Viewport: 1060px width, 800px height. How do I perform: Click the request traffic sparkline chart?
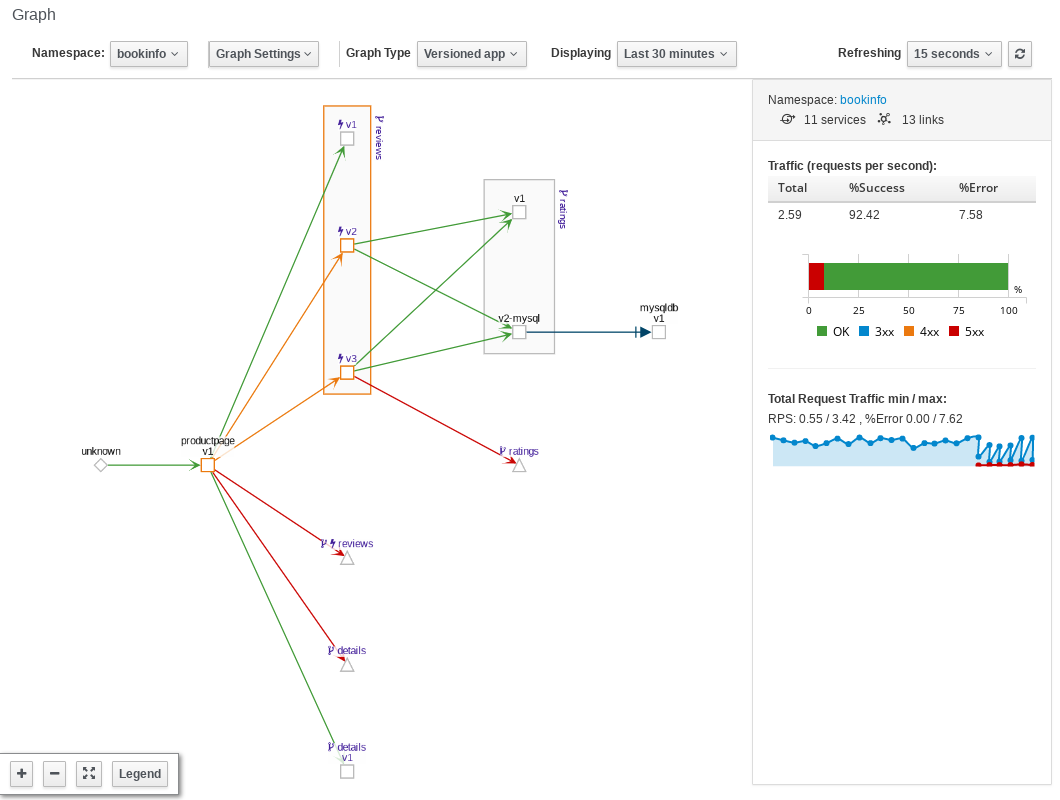900,448
